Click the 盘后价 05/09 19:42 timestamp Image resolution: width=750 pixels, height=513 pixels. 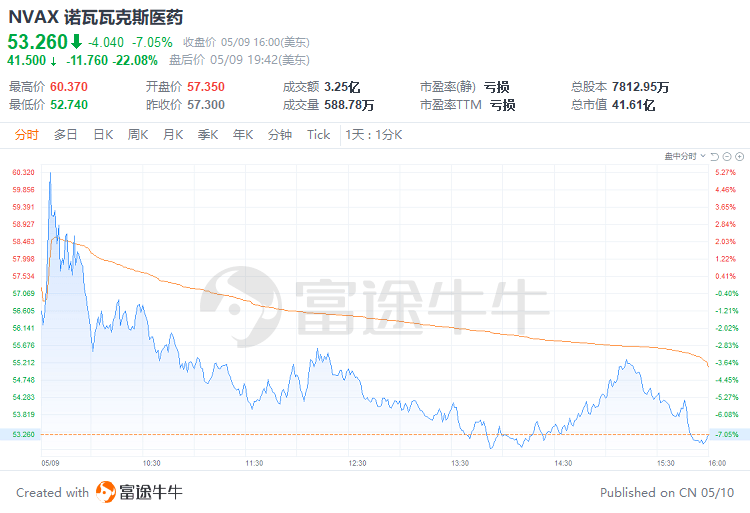pos(240,60)
